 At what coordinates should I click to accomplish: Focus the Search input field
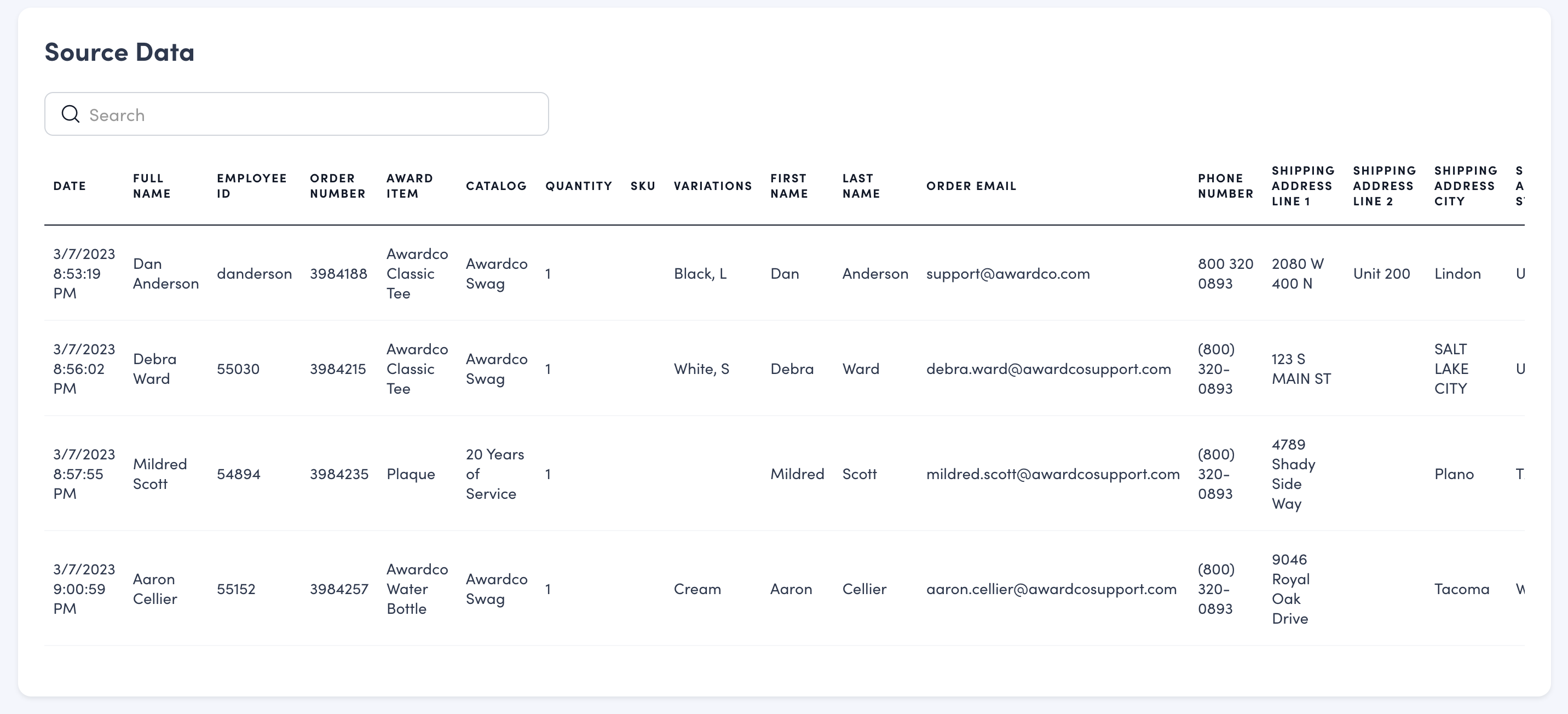click(x=304, y=114)
